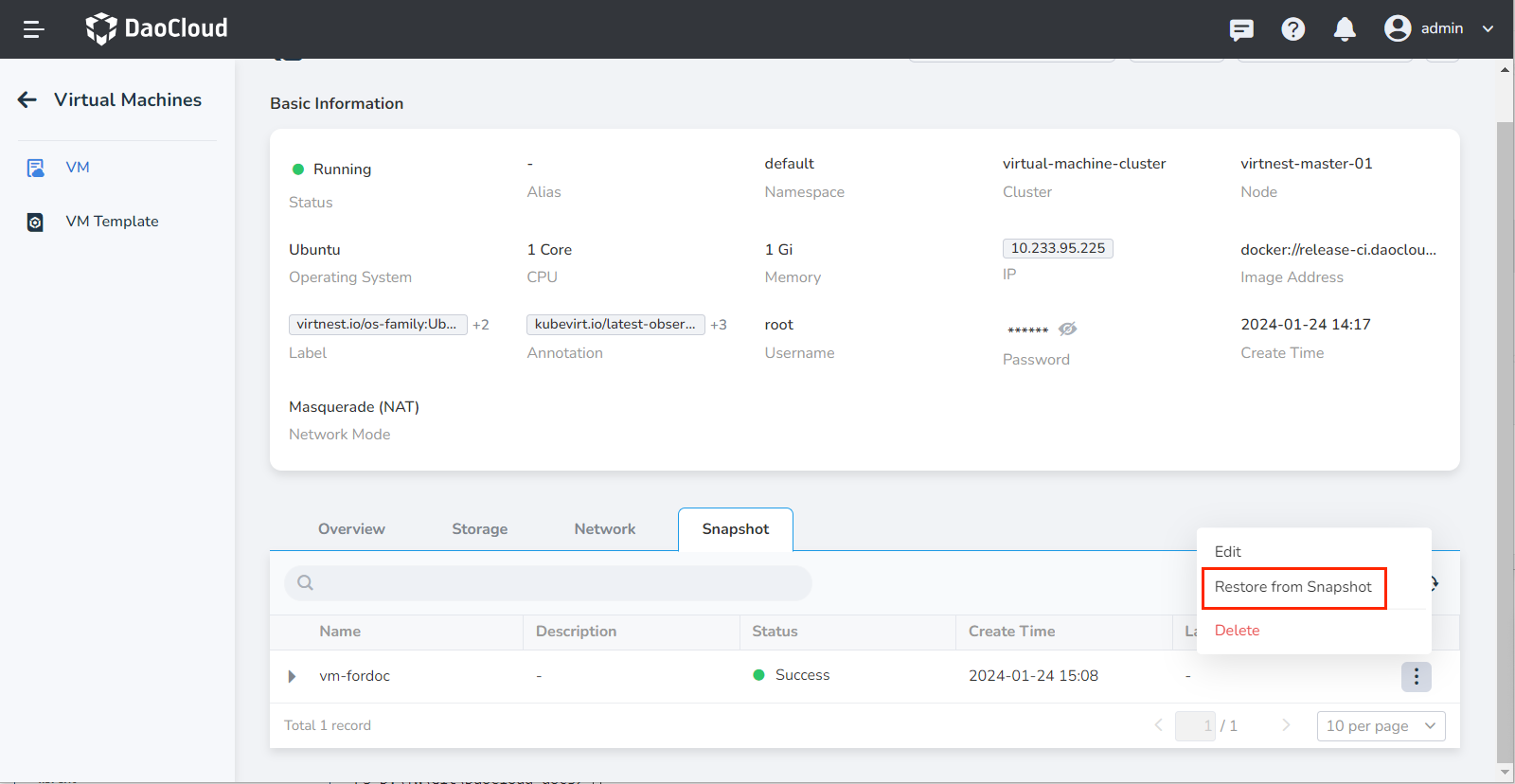Select Restore from Snapshot menu item
Image resolution: width=1515 pixels, height=784 pixels.
pos(1292,587)
